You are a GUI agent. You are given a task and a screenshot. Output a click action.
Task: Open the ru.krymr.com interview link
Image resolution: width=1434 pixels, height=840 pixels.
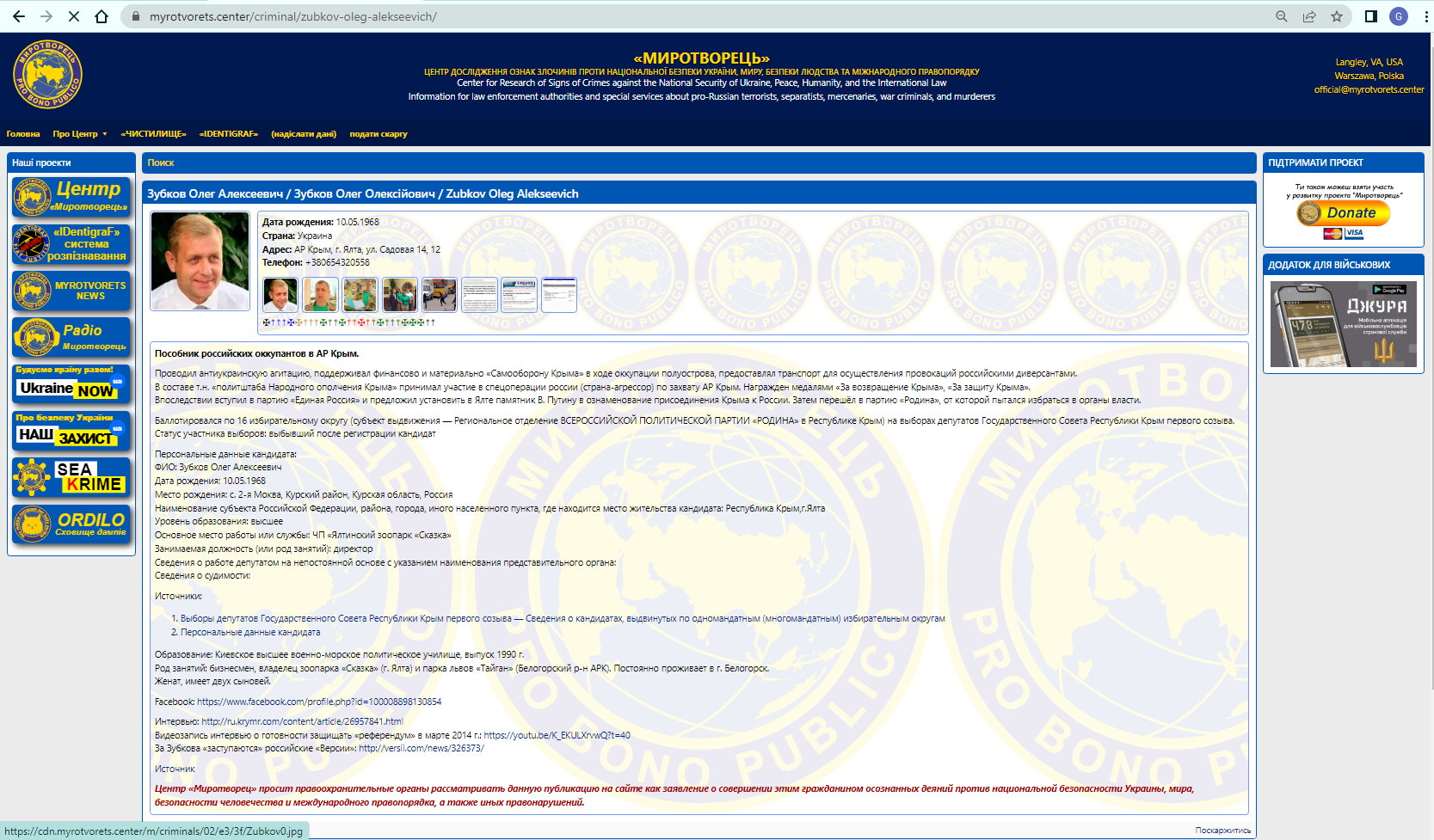(302, 721)
